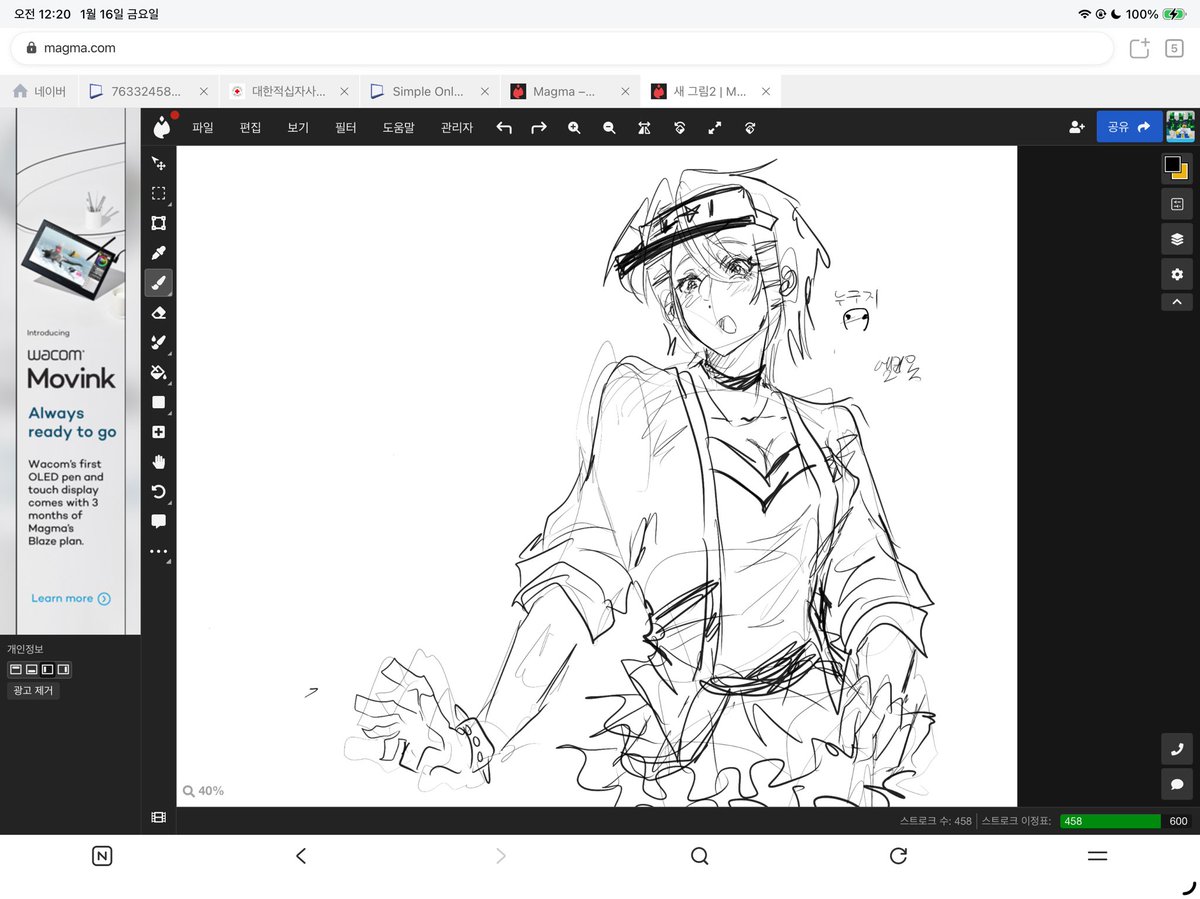This screenshot has height=899, width=1200.
Task: Open the 보기 menu
Action: [x=298, y=128]
